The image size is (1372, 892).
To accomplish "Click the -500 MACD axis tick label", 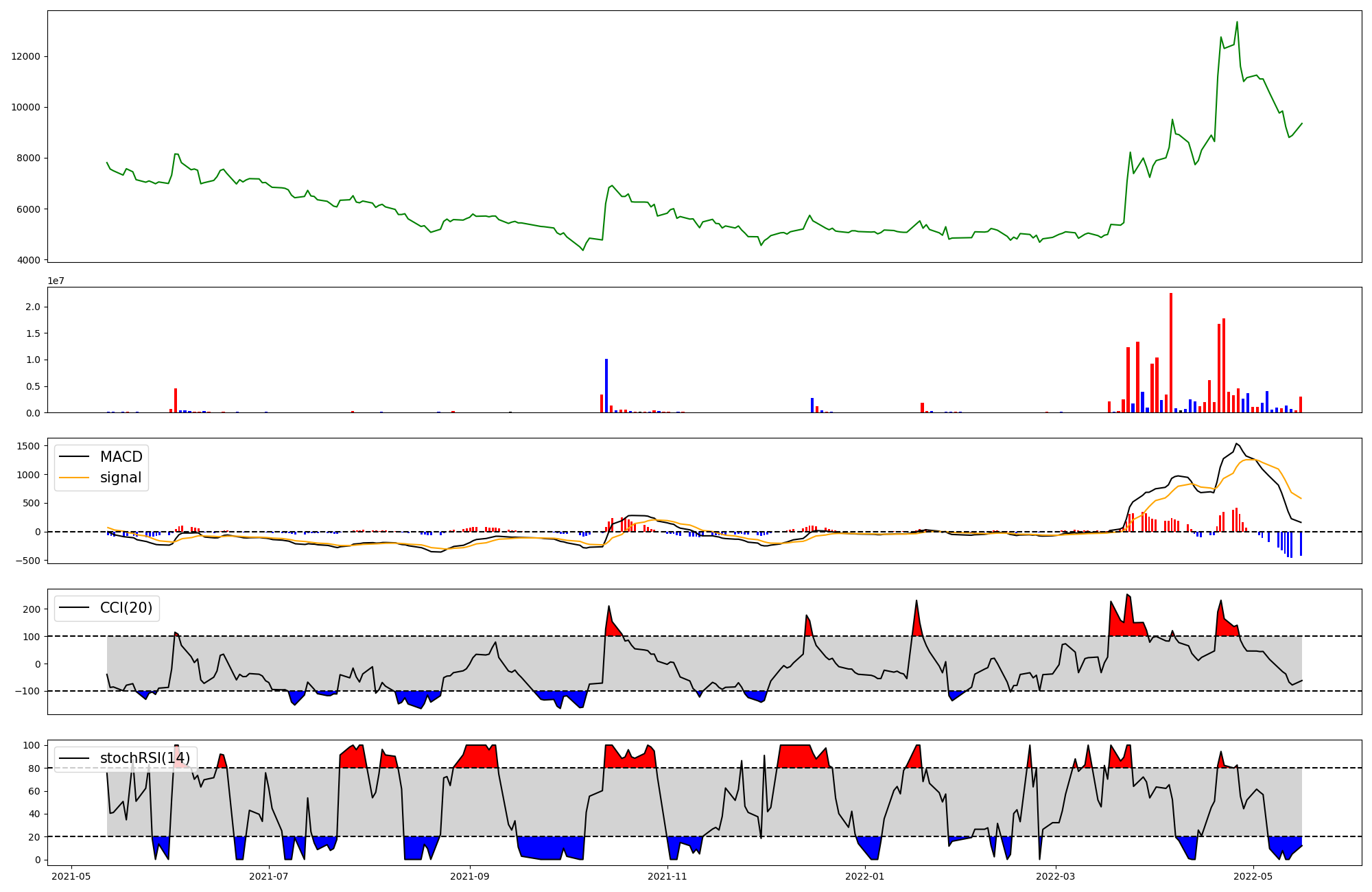I will pyautogui.click(x=27, y=561).
